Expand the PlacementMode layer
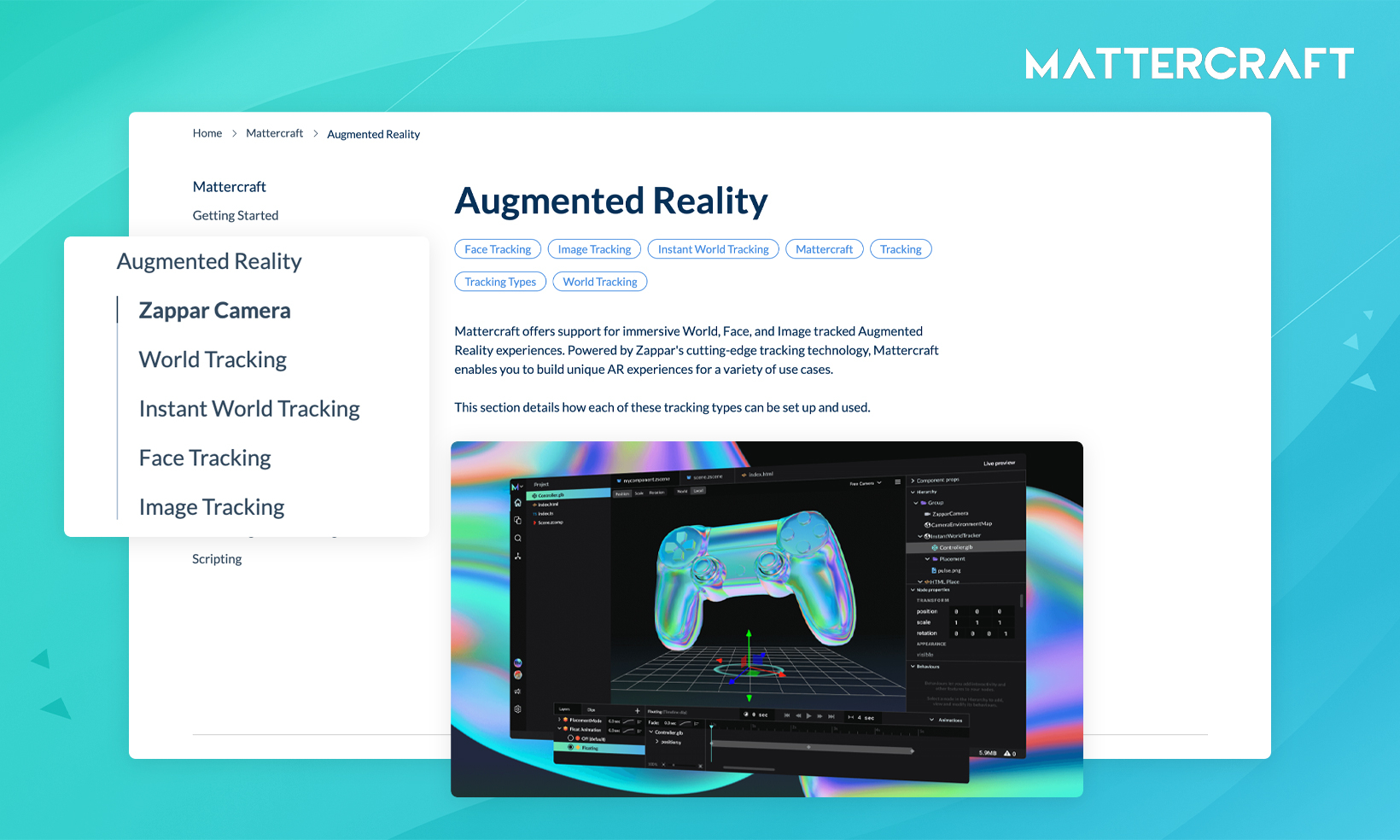Image resolution: width=1400 pixels, height=840 pixels. pos(560,720)
